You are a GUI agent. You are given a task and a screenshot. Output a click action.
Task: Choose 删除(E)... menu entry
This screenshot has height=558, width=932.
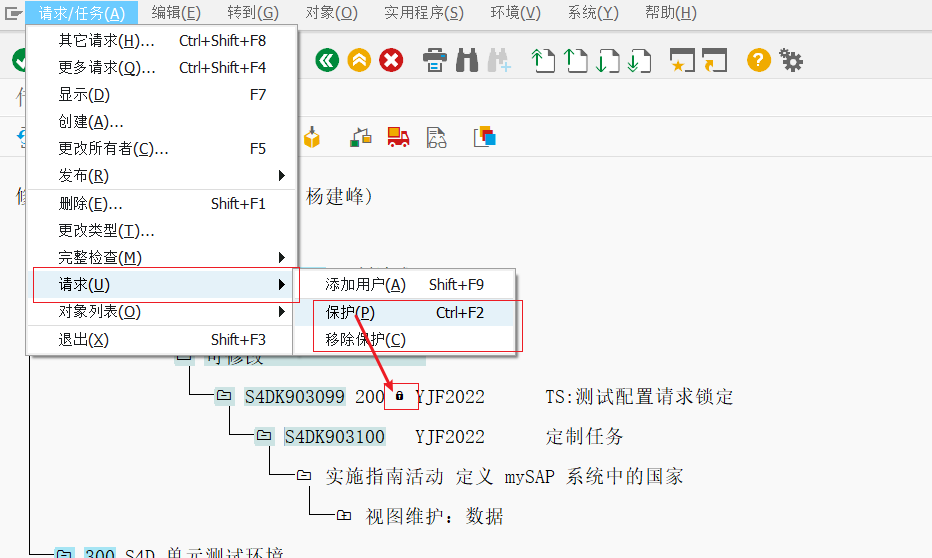tap(162, 204)
